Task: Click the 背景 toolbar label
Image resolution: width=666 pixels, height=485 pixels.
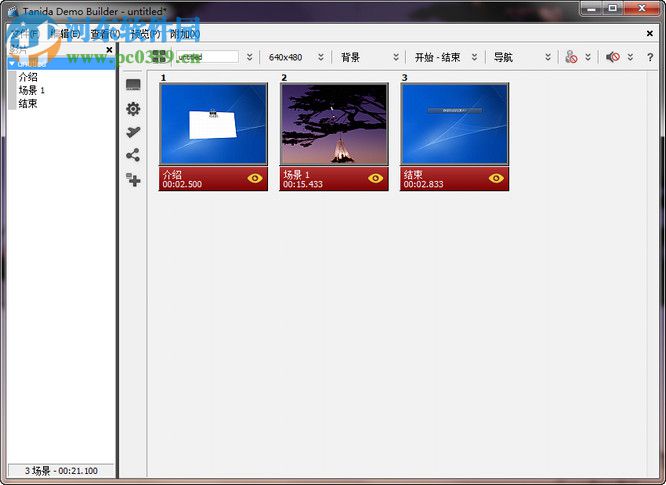Action: pyautogui.click(x=351, y=57)
